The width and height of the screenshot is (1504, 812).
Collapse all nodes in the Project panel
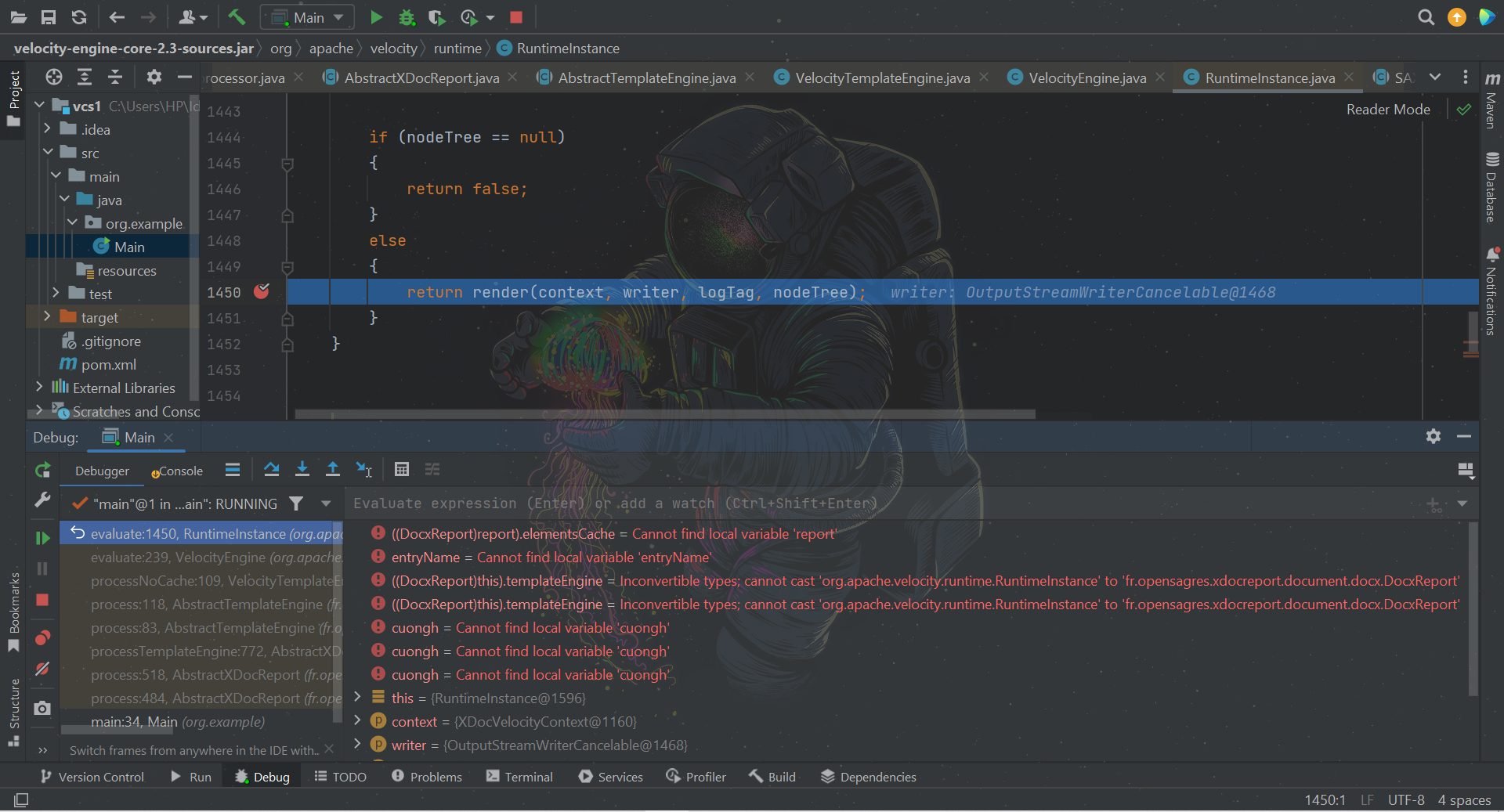(115, 77)
